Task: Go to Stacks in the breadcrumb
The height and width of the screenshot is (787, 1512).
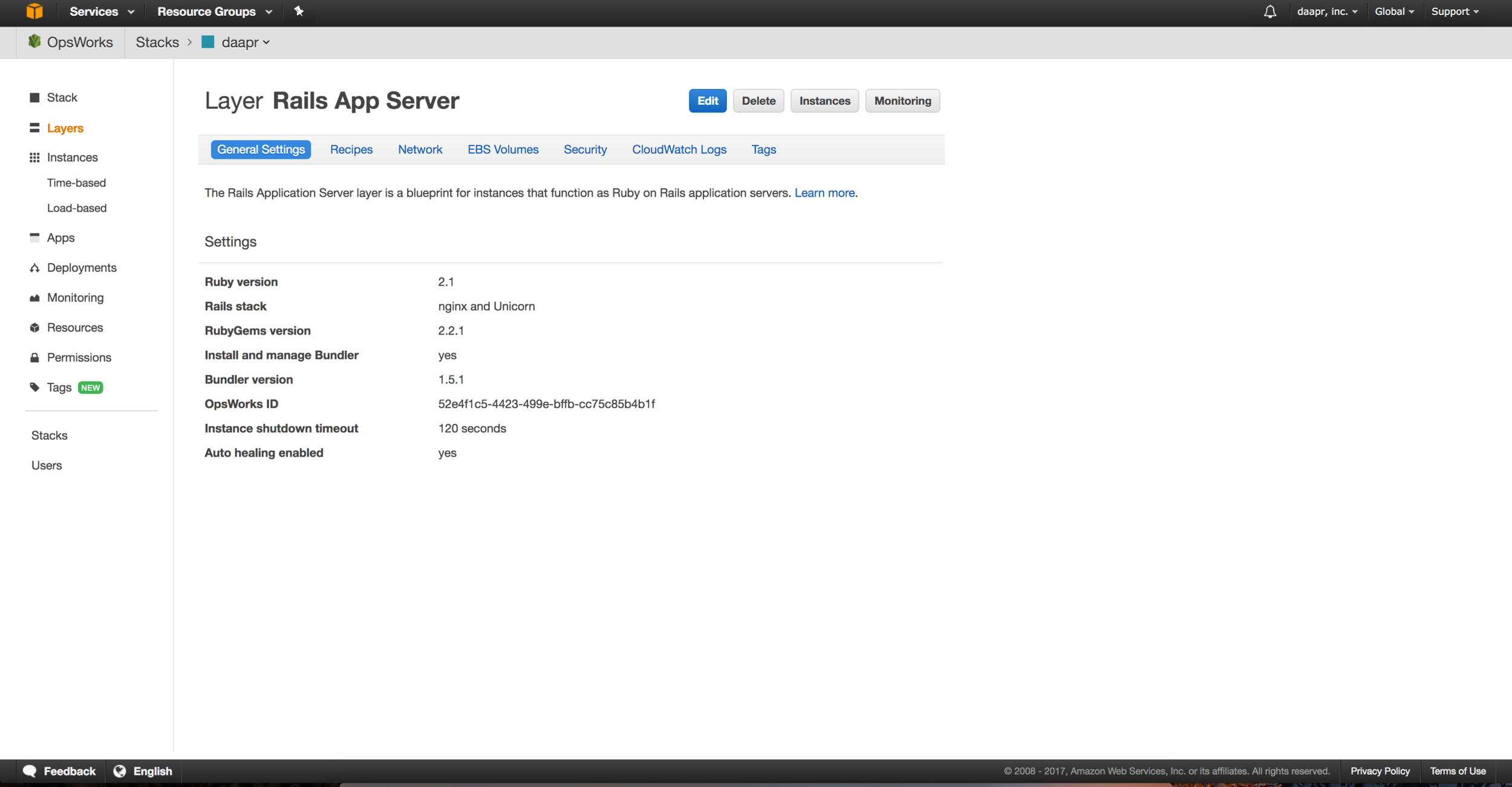Action: [x=157, y=42]
